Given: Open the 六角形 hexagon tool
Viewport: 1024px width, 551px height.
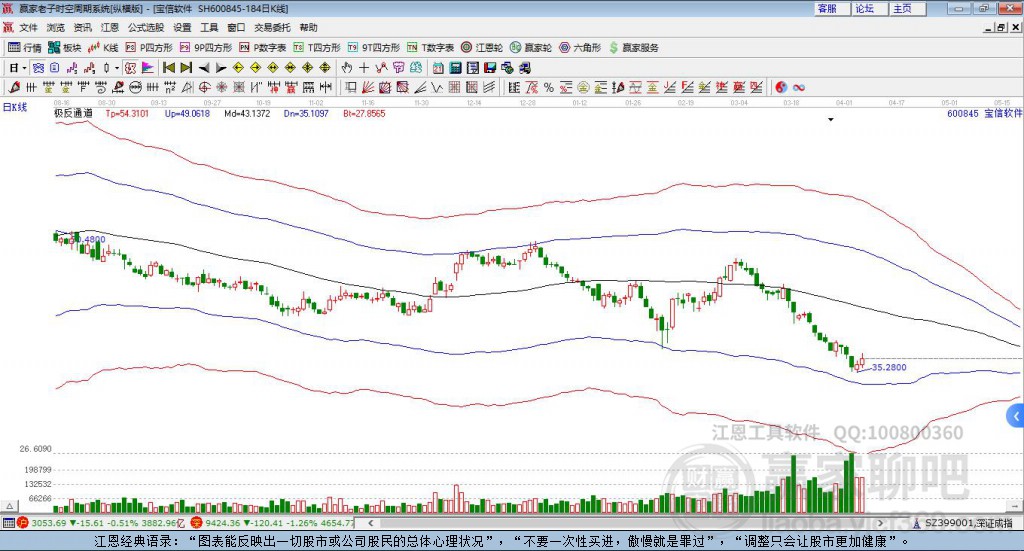Looking at the screenshot, I should (x=580, y=48).
